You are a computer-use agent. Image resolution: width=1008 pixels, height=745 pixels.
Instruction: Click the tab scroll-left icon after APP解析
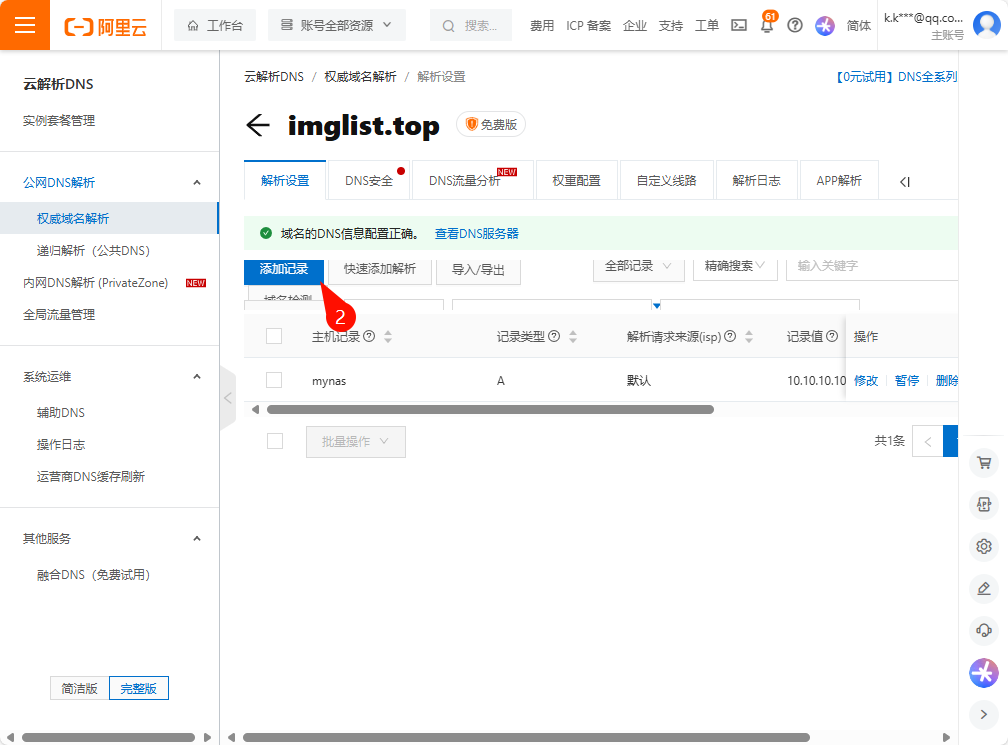point(905,182)
